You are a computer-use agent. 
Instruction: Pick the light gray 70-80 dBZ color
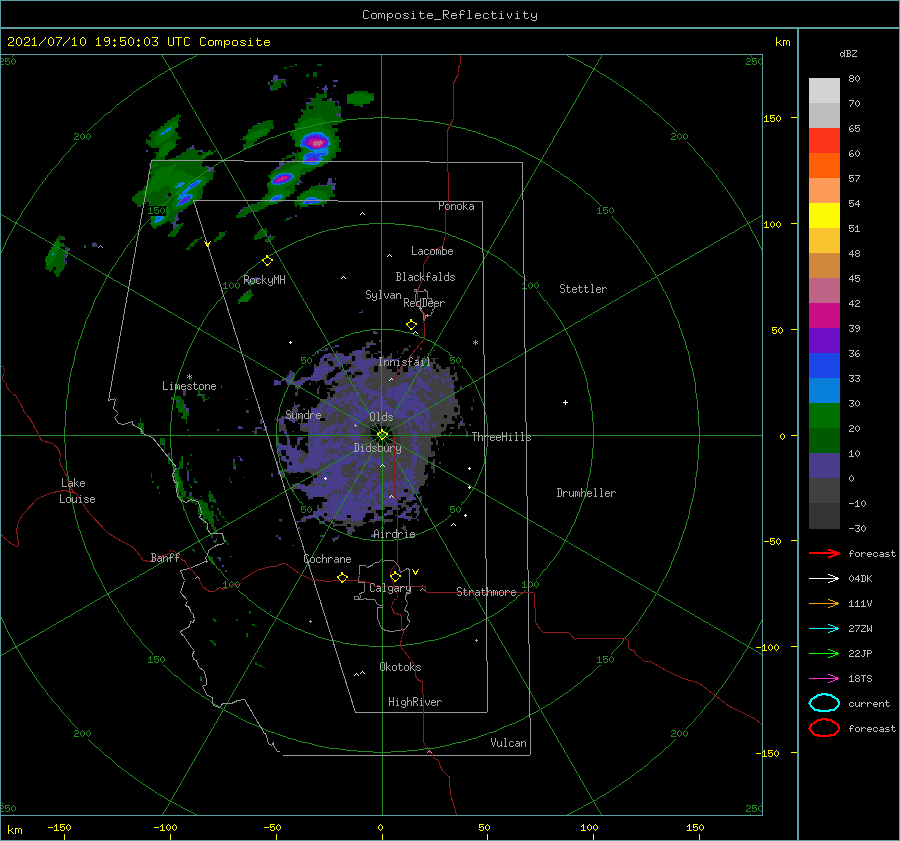824,91
